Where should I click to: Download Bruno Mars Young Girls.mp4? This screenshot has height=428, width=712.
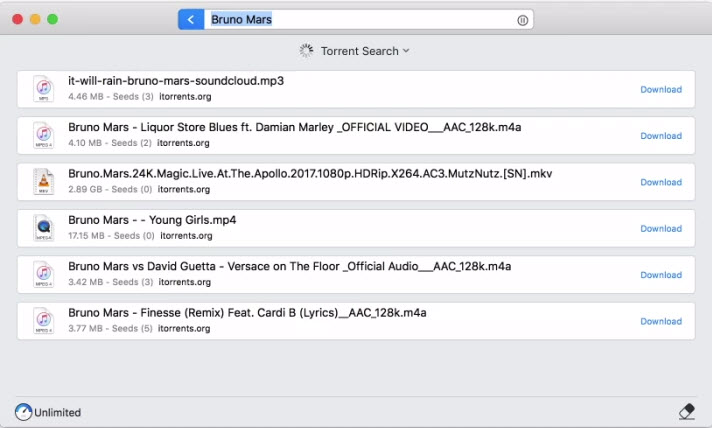(x=661, y=228)
